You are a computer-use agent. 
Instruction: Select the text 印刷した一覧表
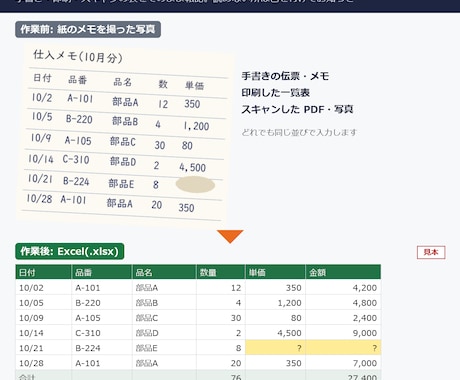pyautogui.click(x=276, y=92)
